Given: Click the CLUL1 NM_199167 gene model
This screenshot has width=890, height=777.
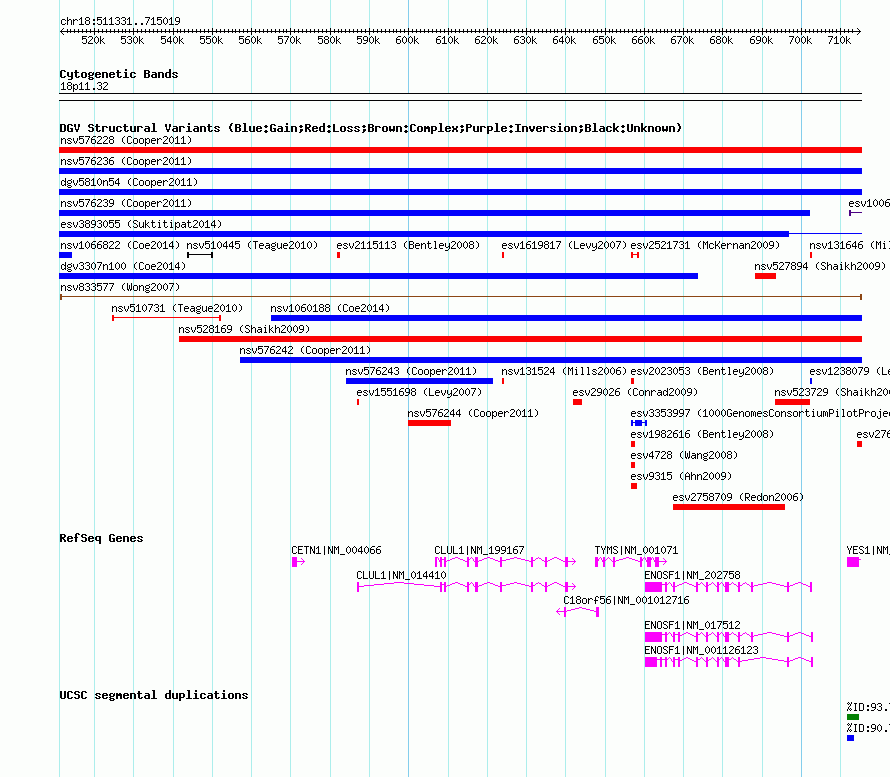Looking at the screenshot, I should [505, 562].
